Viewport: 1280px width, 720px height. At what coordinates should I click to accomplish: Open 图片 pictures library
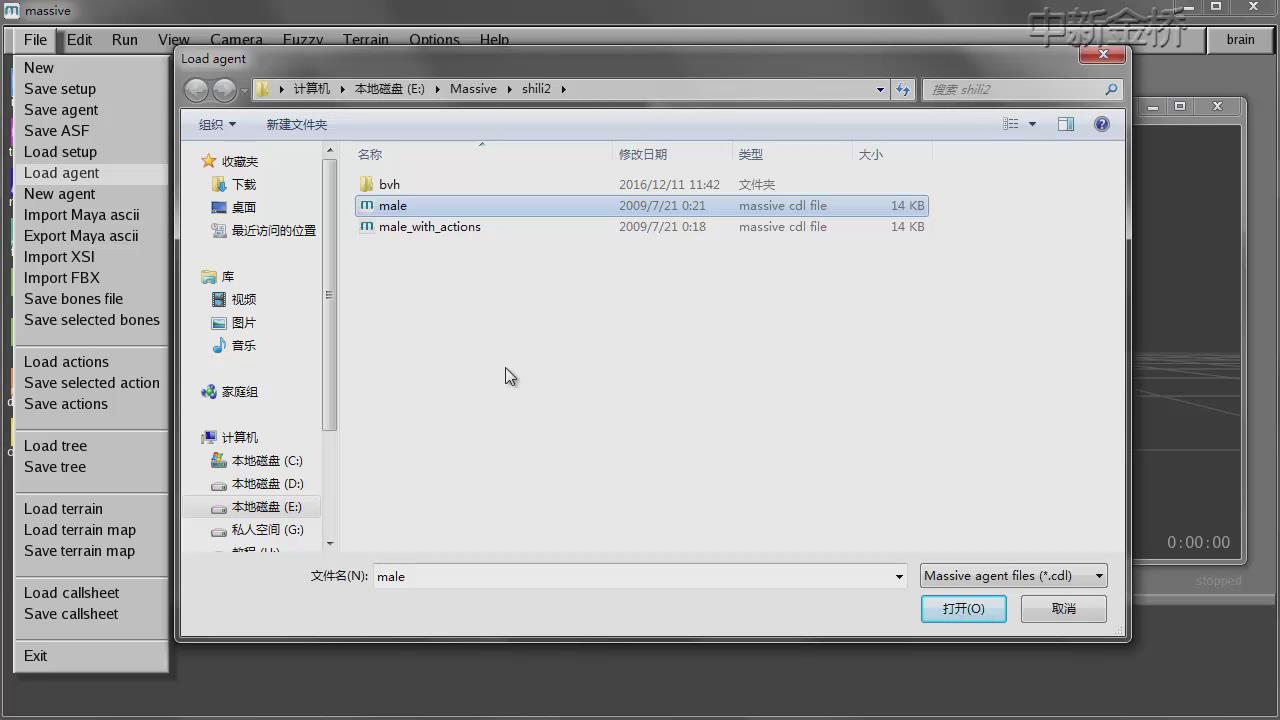coord(244,322)
